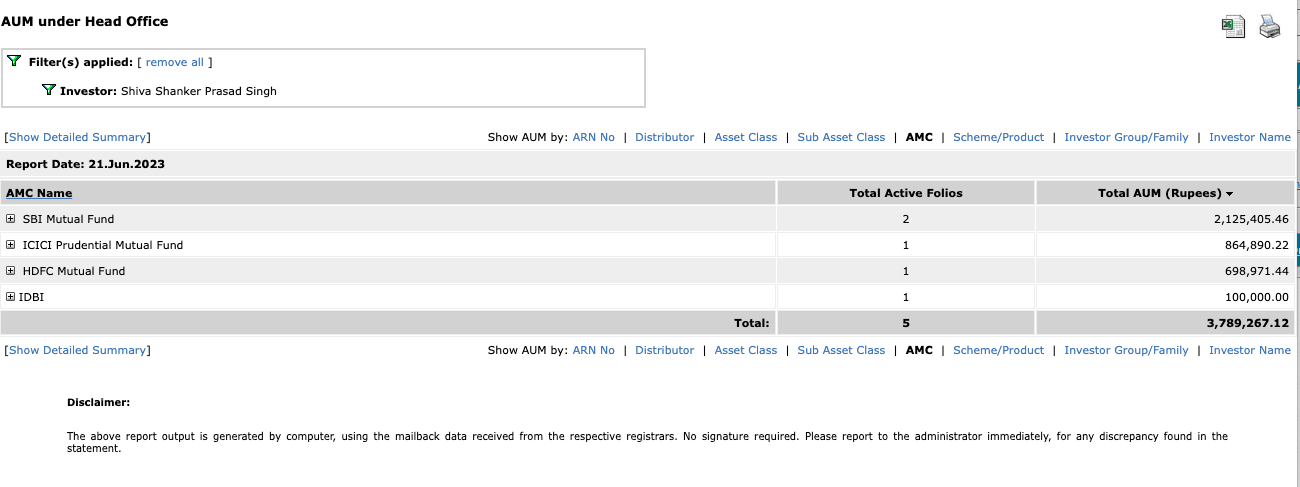Expand the ICICI Prudential Mutual Fund row
1300x487 pixels.
(x=11, y=245)
